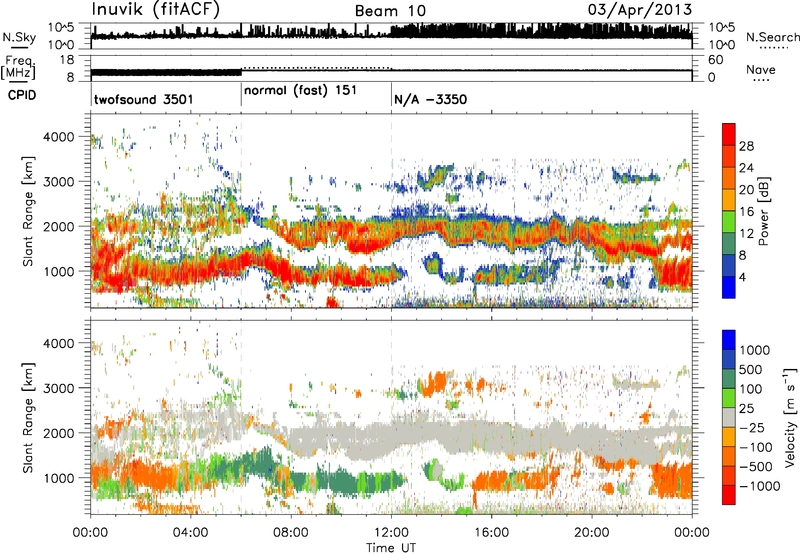This screenshot has height=554, width=800.
Task: Select the '3000' tick in the velocity panel
Action: pos(59,388)
